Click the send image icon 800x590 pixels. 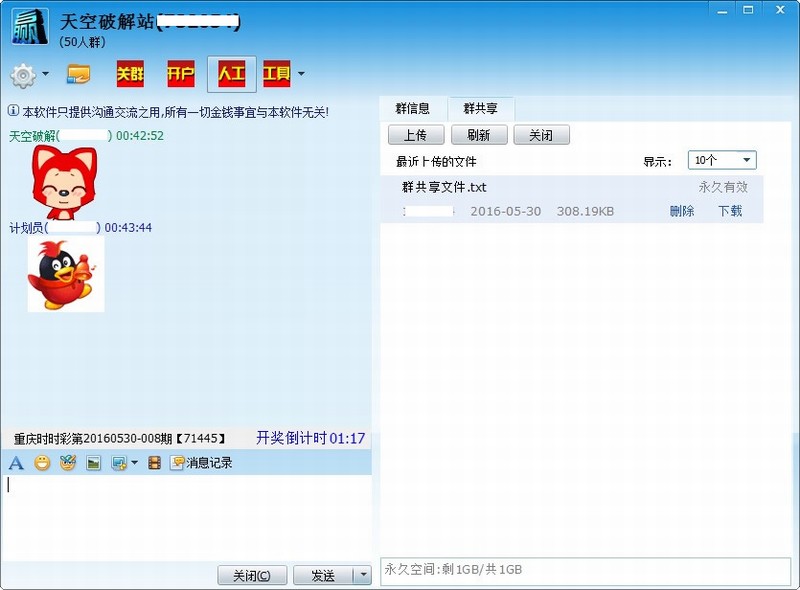pos(94,463)
